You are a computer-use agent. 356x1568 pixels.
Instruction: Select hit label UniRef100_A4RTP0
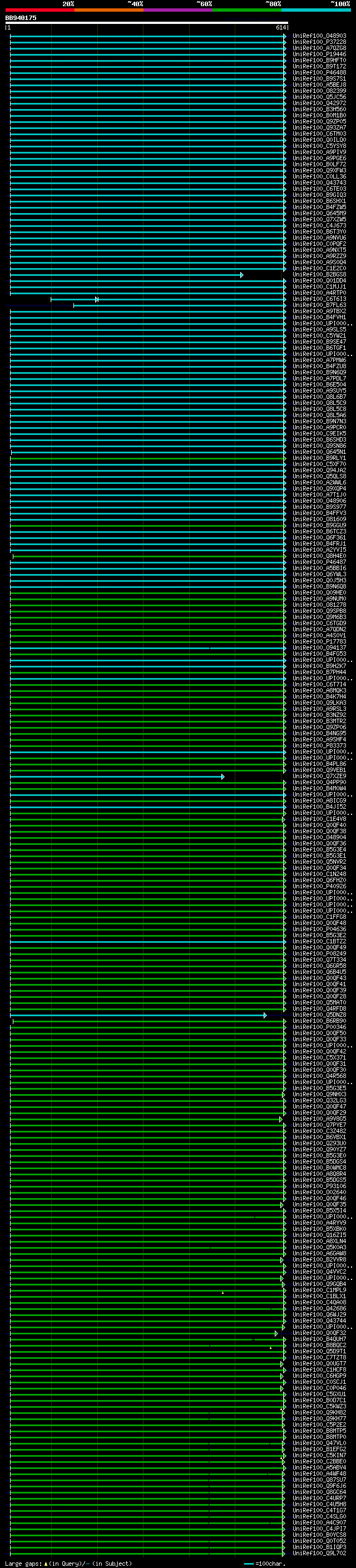pyautogui.click(x=319, y=293)
